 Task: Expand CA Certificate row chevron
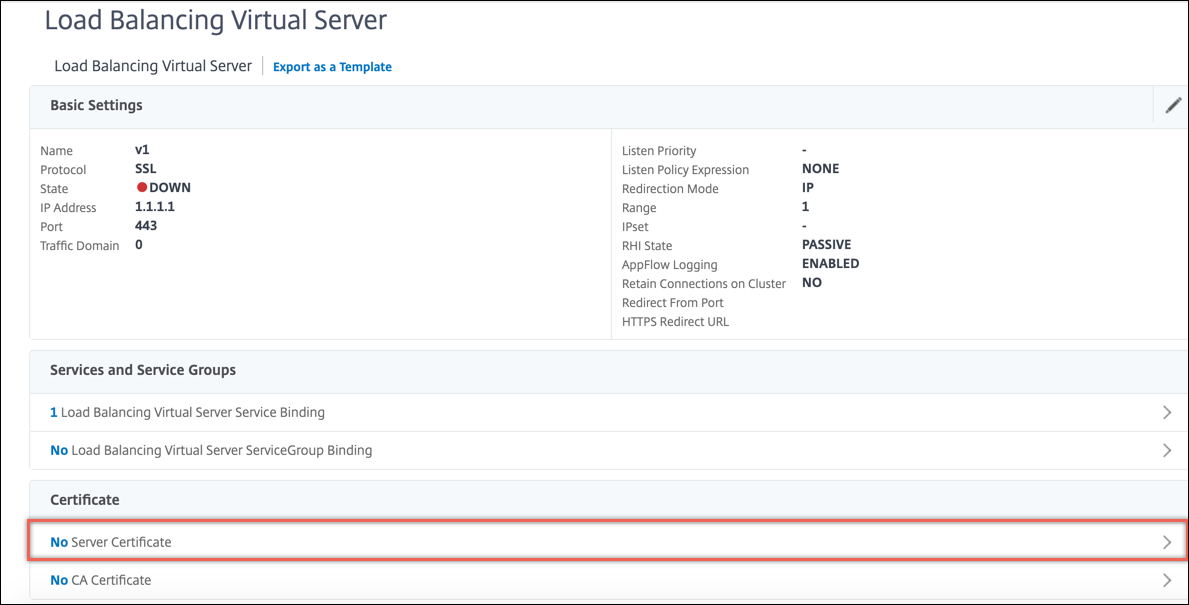click(x=1167, y=580)
